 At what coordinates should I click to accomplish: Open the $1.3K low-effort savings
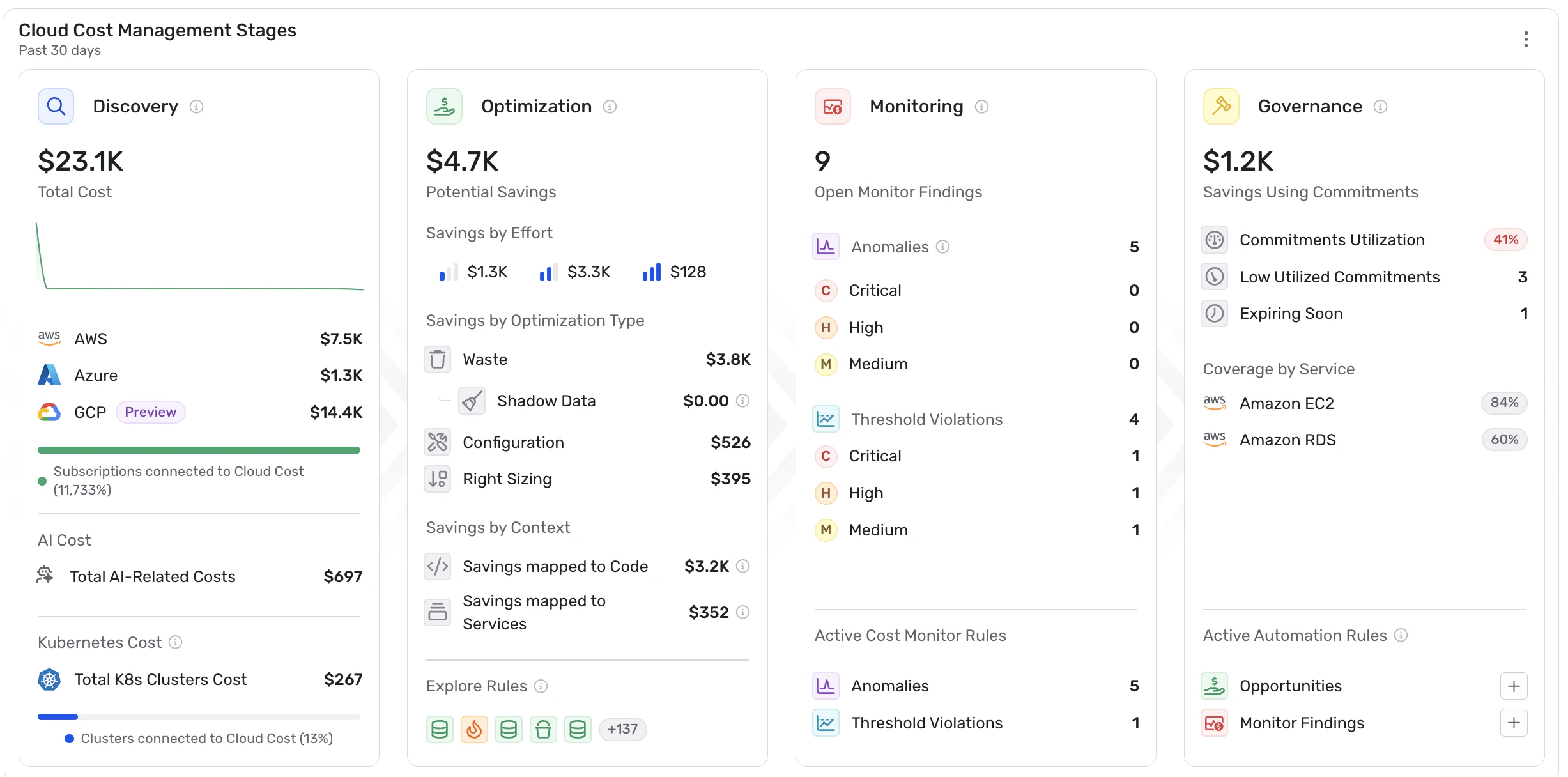point(473,272)
